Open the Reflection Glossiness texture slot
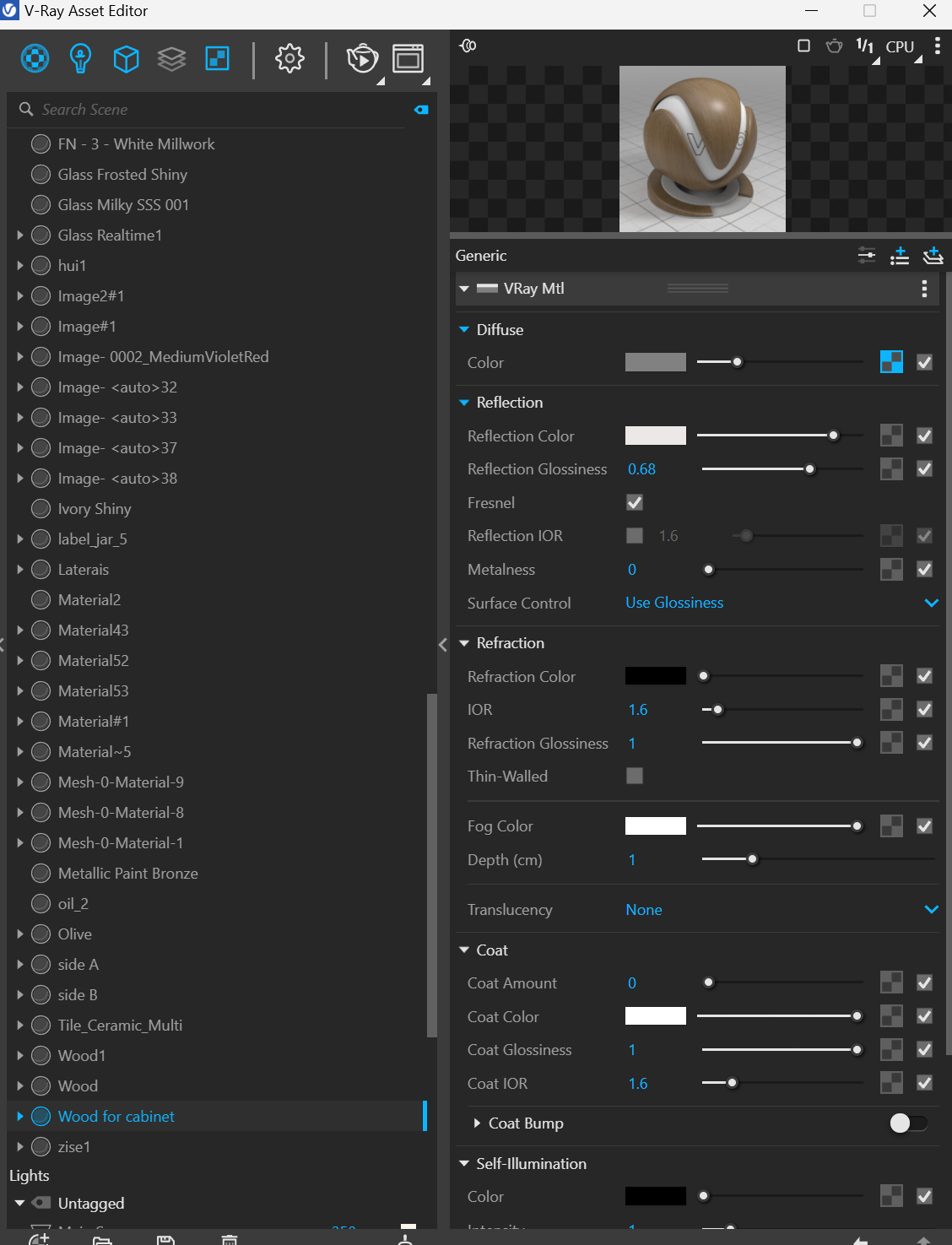This screenshot has height=1245, width=952. [x=891, y=468]
